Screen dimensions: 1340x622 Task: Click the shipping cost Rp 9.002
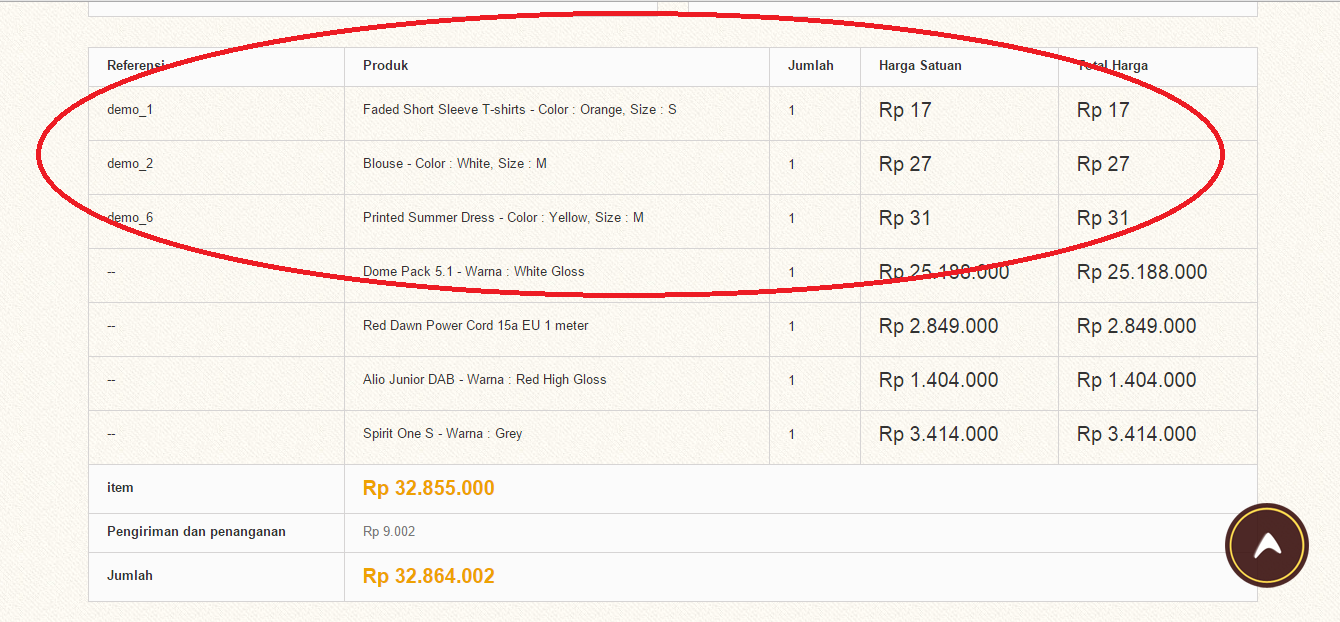[389, 532]
